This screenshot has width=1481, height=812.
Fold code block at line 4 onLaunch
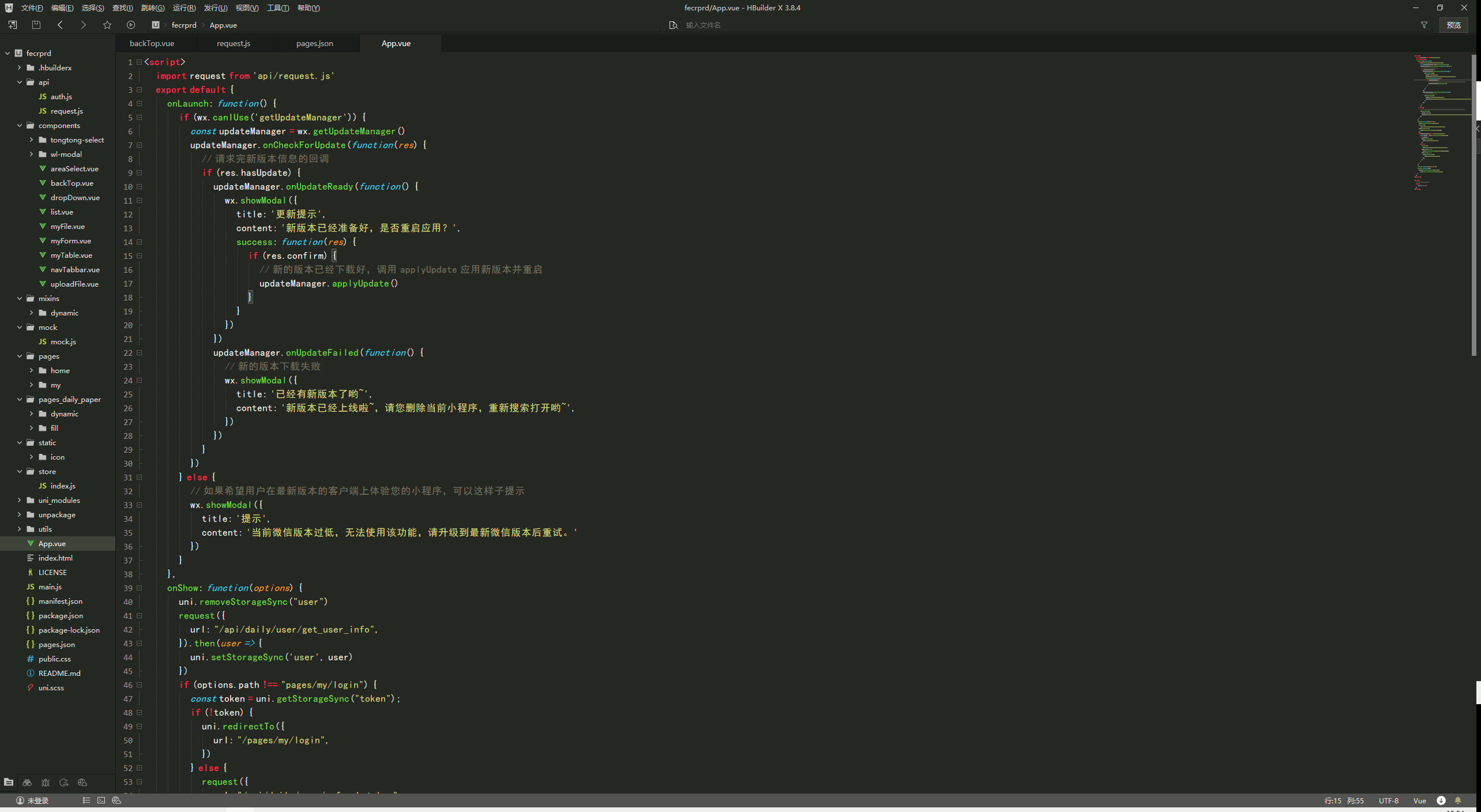tap(139, 103)
